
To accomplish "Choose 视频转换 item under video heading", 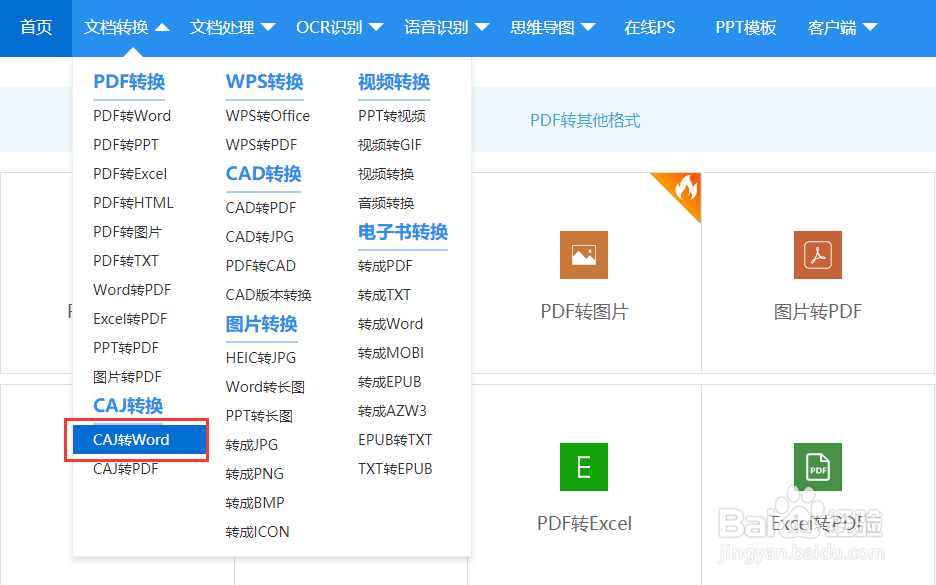I will (386, 174).
